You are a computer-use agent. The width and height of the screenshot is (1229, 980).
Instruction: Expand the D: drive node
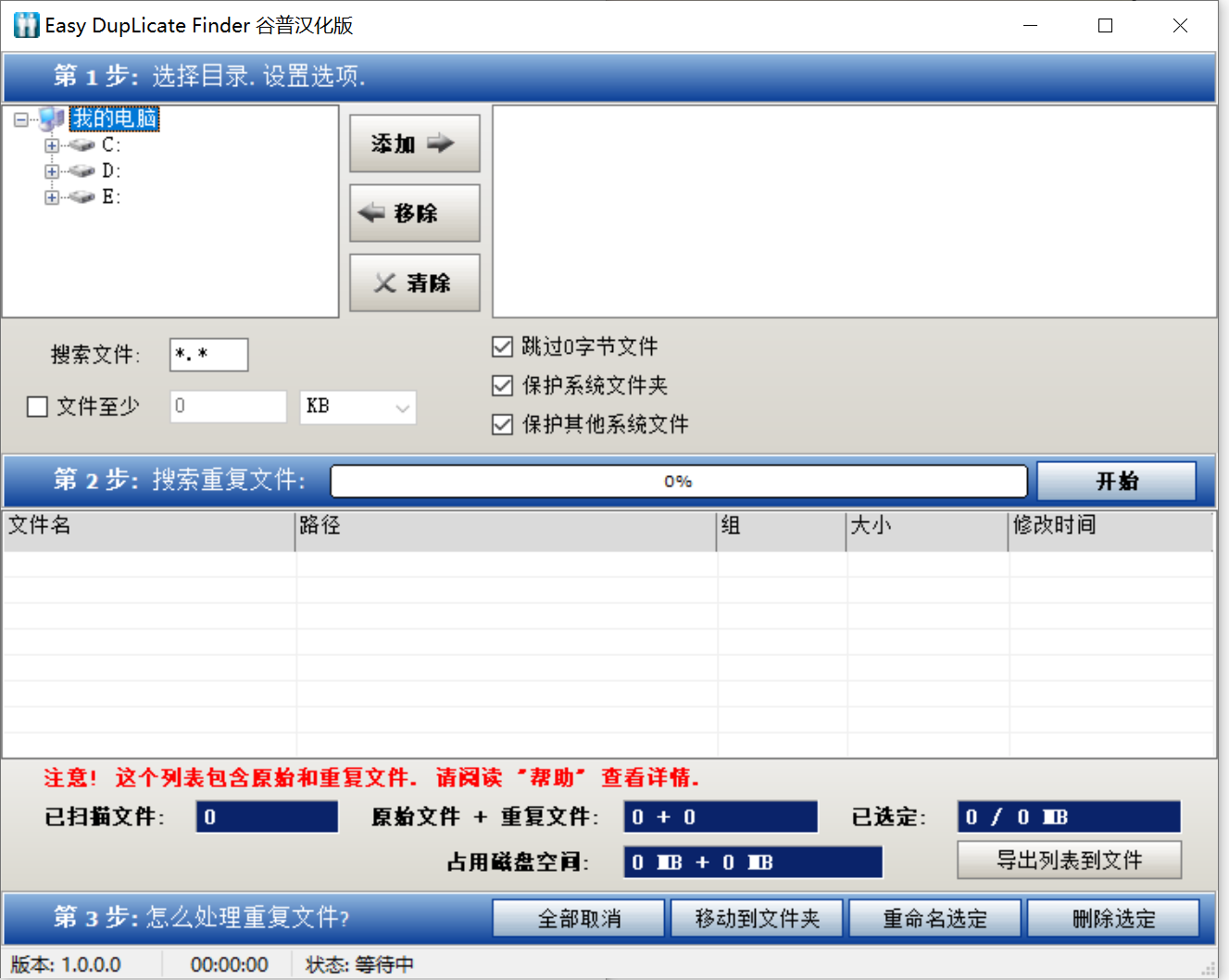coord(52,171)
